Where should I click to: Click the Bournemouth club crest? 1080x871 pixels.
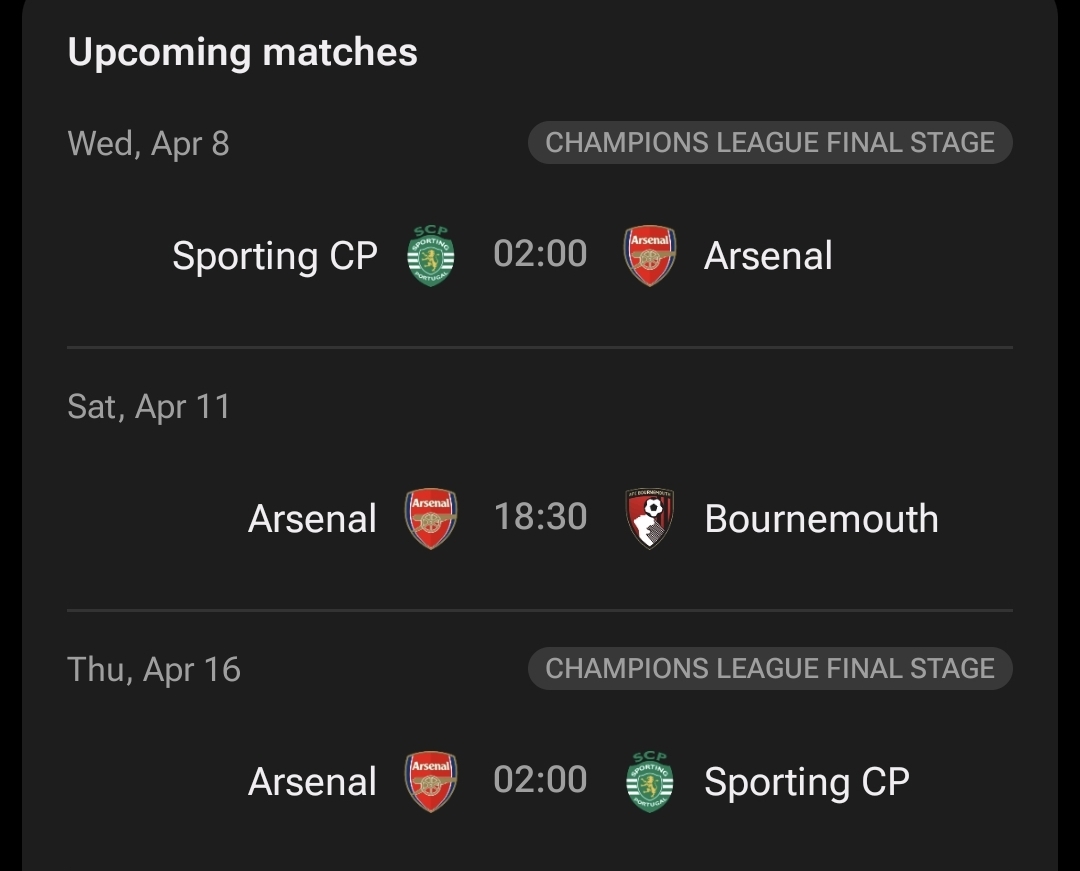pyautogui.click(x=649, y=518)
